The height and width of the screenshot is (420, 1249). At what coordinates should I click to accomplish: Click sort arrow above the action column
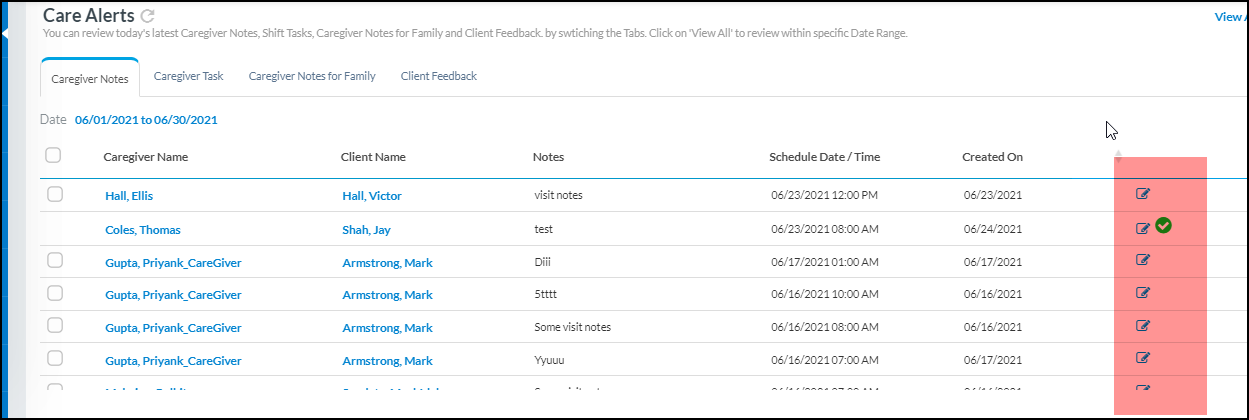click(x=1118, y=155)
